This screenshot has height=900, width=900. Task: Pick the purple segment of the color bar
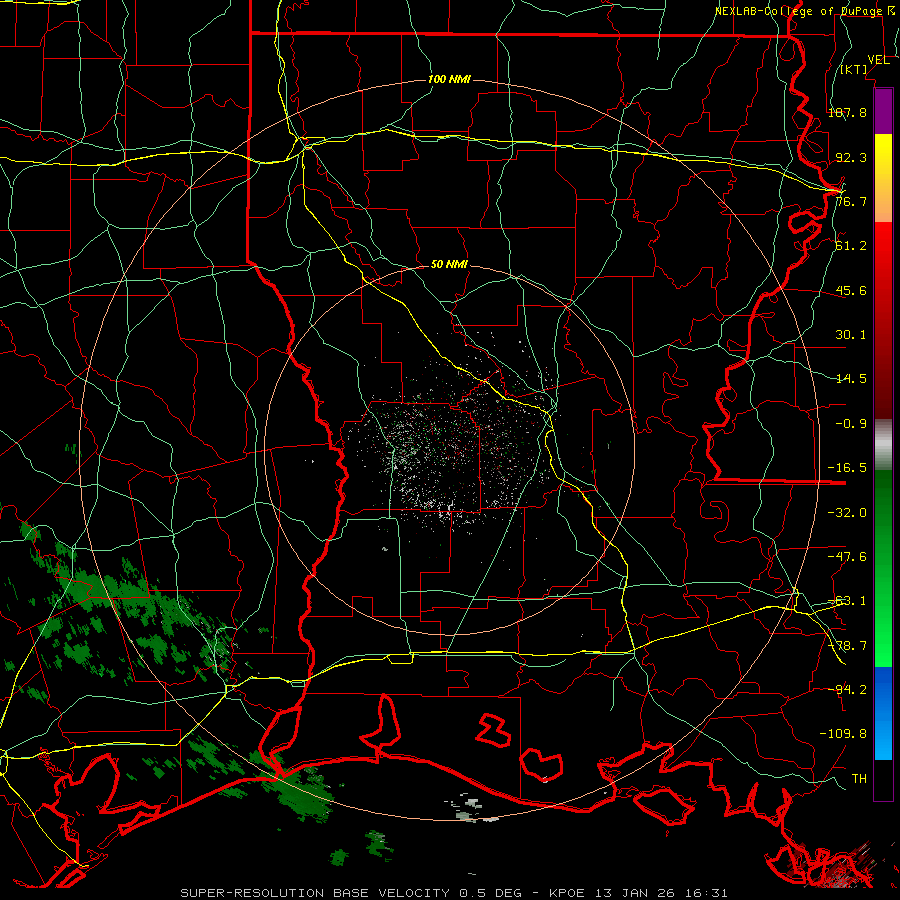point(883,111)
